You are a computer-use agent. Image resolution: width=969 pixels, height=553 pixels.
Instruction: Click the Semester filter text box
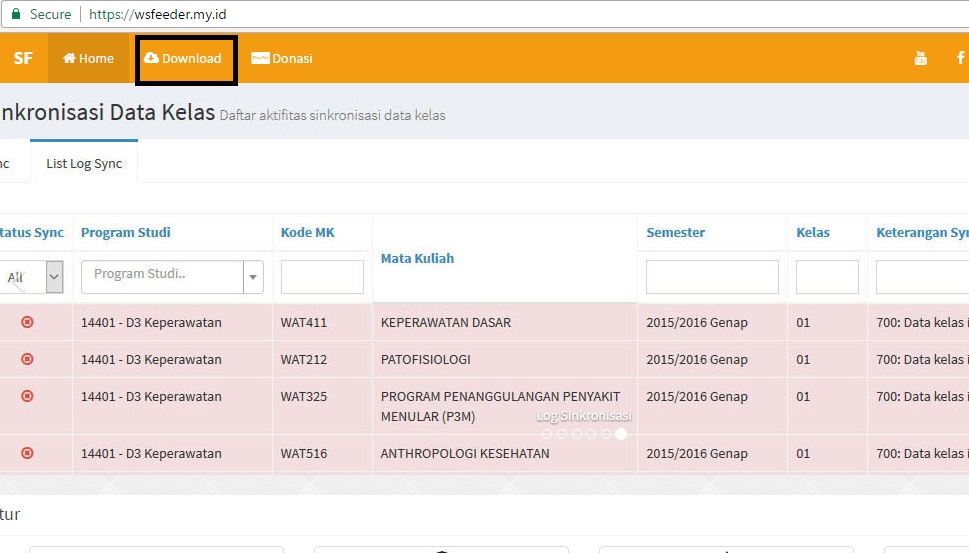[x=712, y=277]
